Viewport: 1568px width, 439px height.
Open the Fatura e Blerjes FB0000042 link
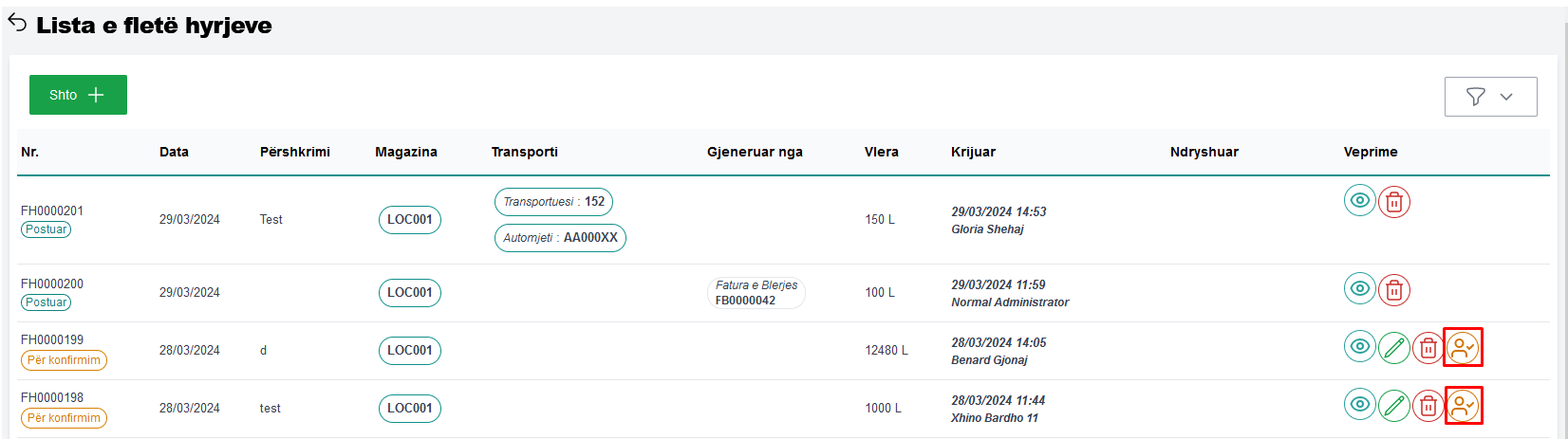756,293
